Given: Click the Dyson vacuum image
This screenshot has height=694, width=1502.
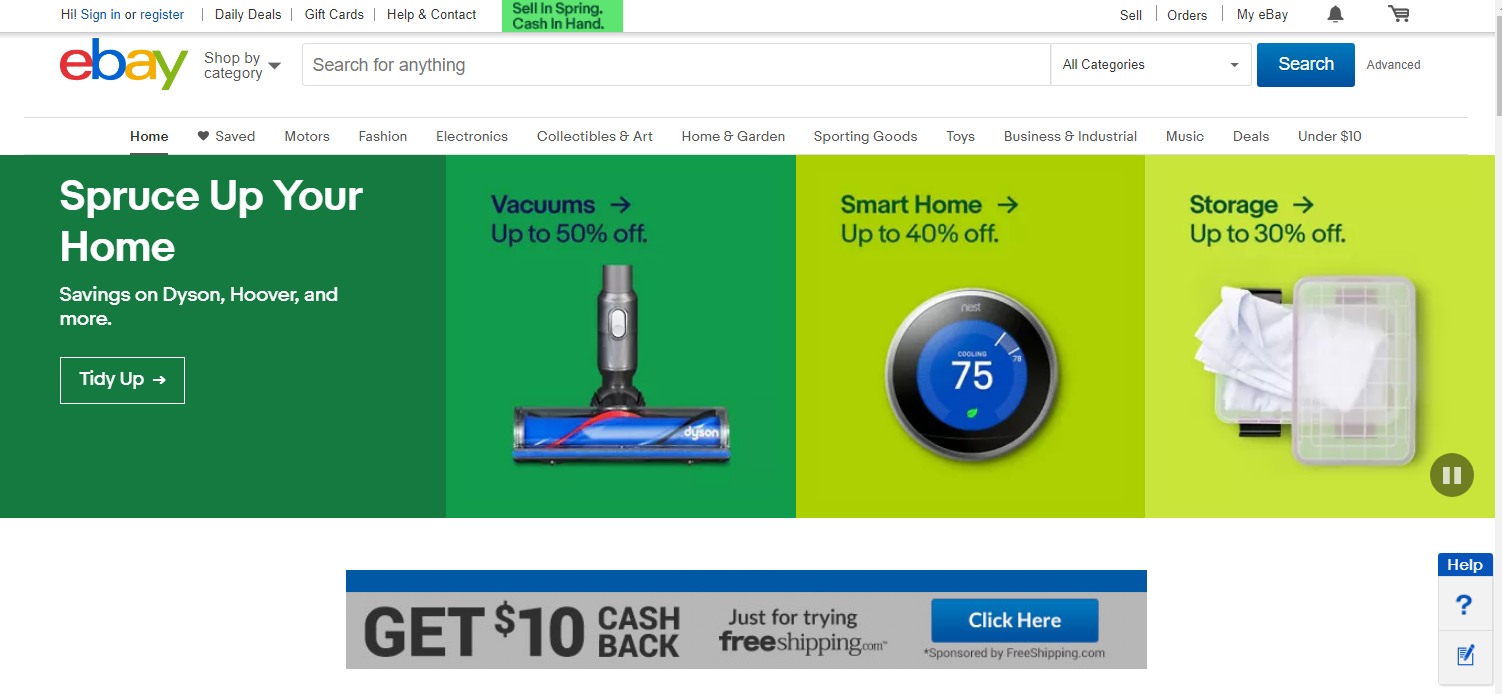Looking at the screenshot, I should pos(620,365).
